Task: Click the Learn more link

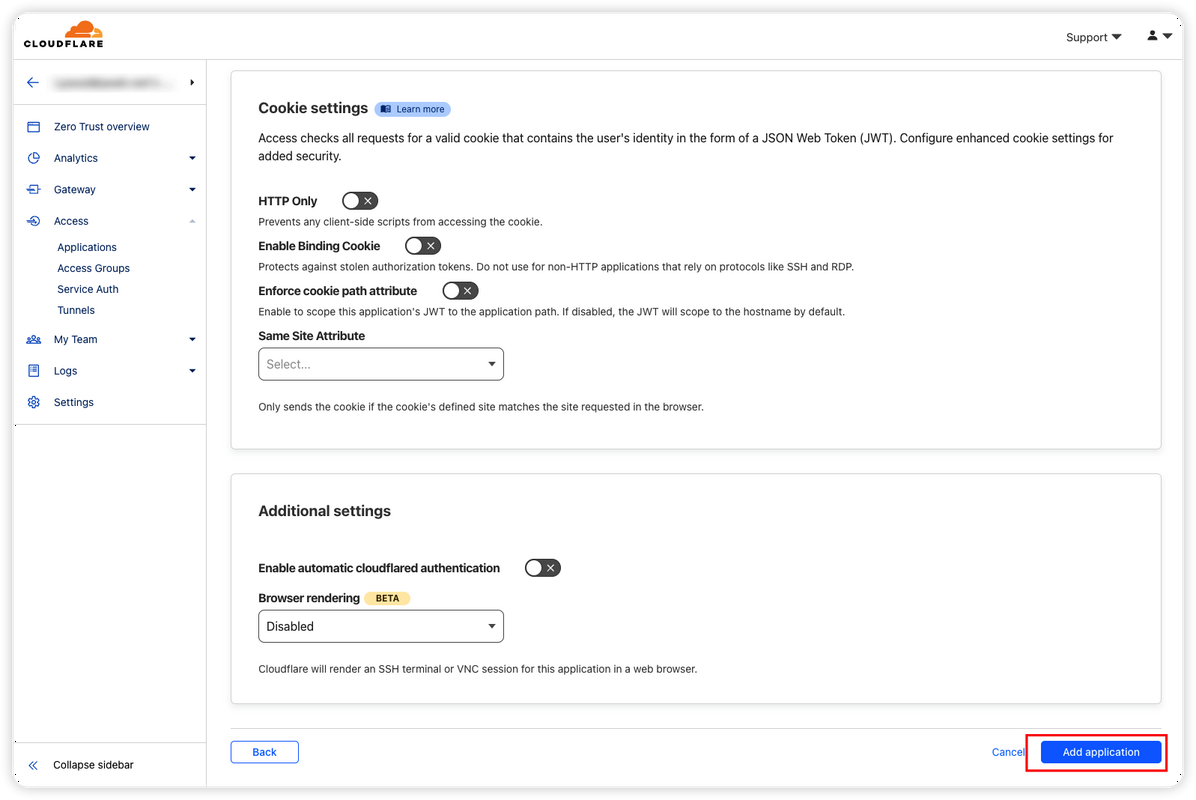Action: (413, 109)
